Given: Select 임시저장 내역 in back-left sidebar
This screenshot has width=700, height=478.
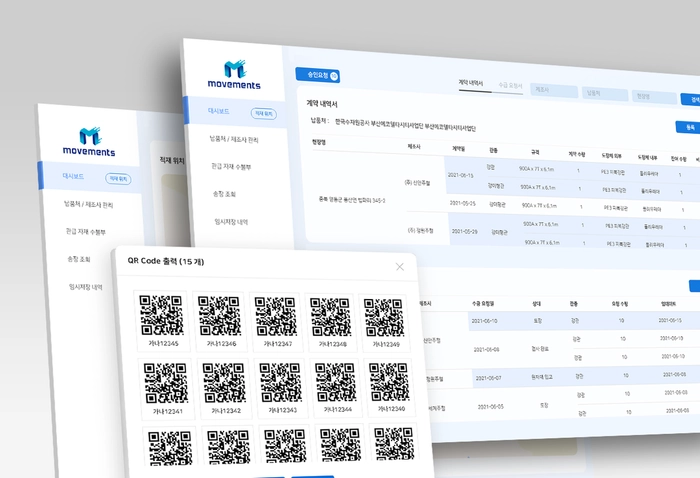Looking at the screenshot, I should pos(85,287).
